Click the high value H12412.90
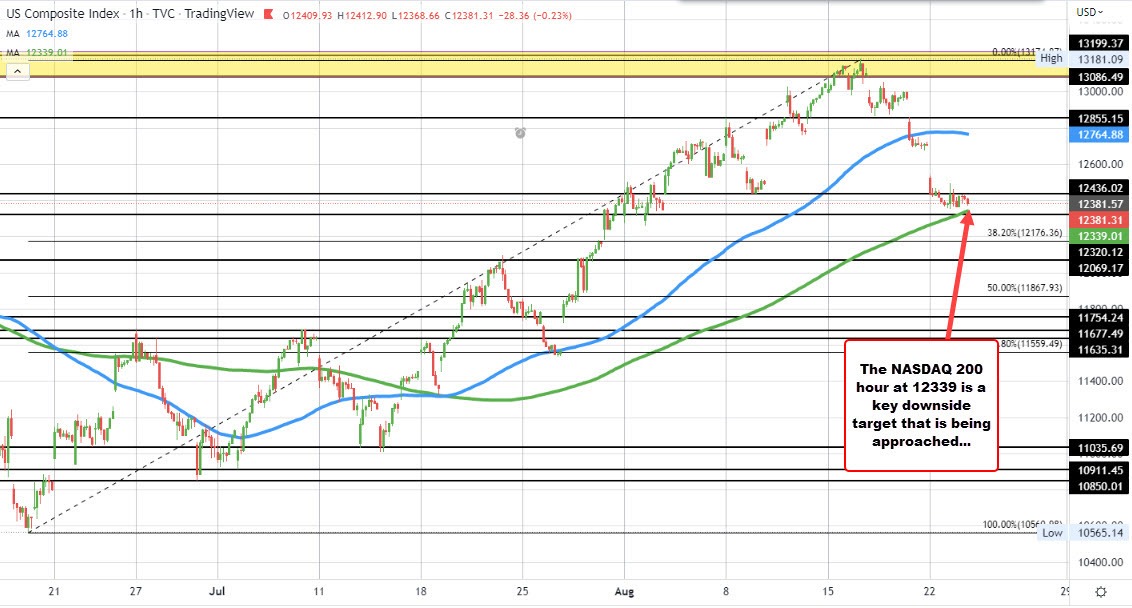1132x608 pixels. click(x=361, y=15)
